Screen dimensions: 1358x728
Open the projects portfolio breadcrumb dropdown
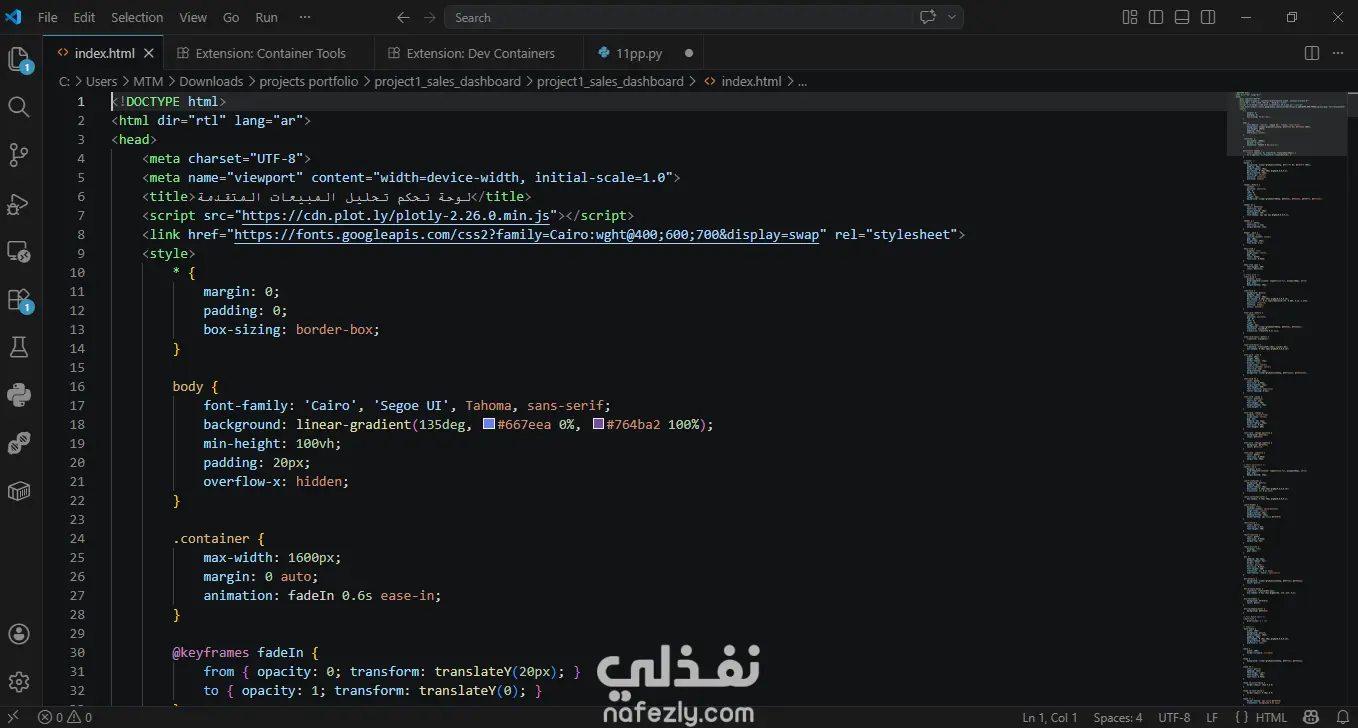tap(308, 81)
